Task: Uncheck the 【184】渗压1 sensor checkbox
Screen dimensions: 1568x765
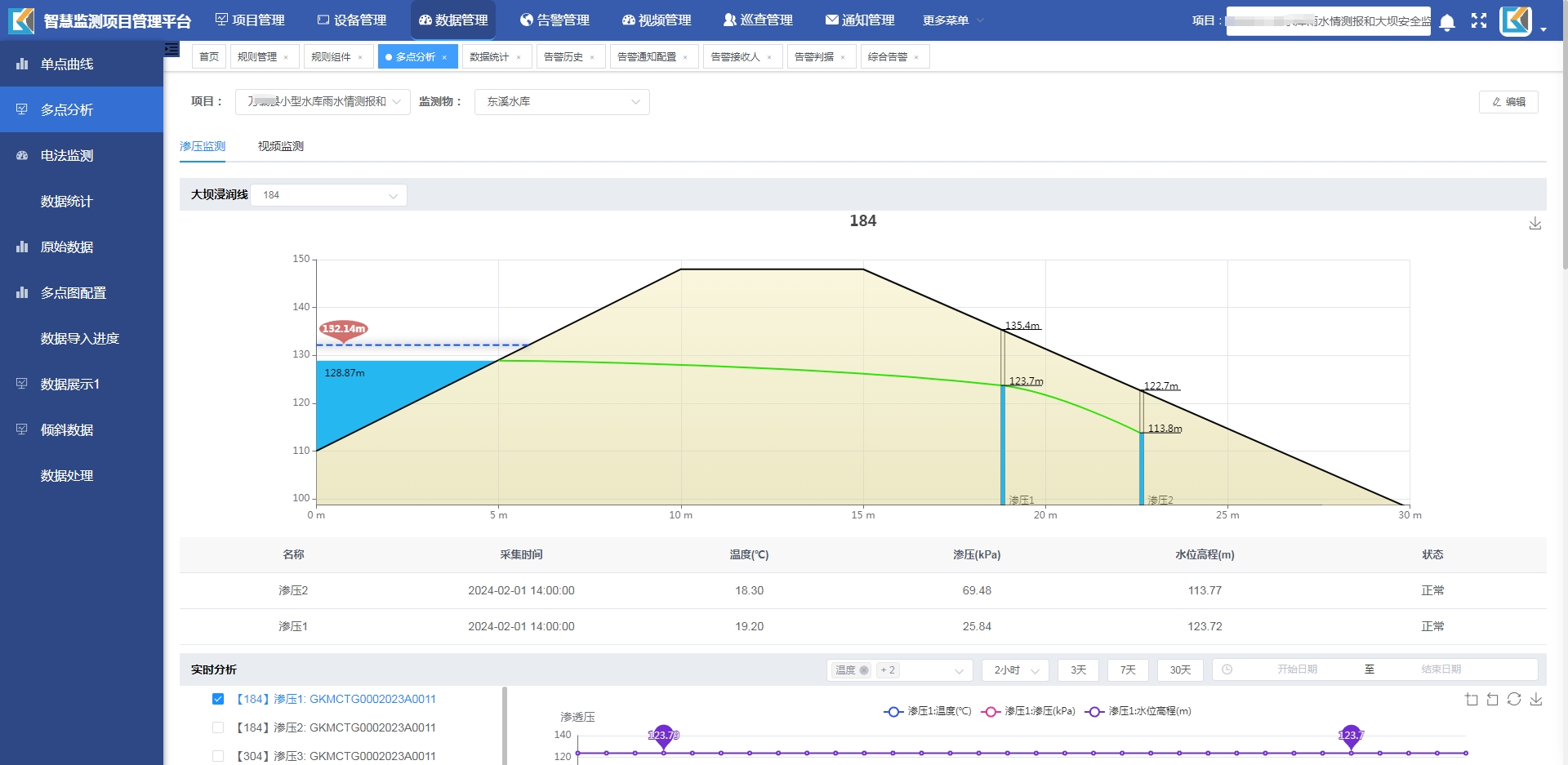Action: coord(218,699)
